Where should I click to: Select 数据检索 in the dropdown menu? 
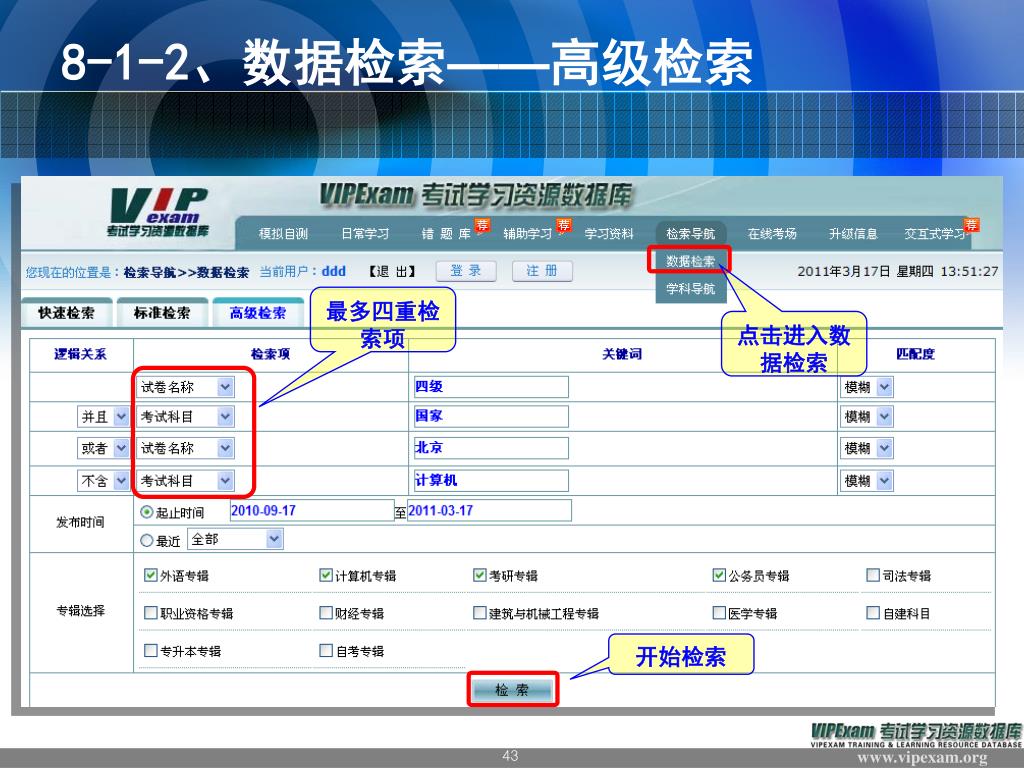pos(690,261)
